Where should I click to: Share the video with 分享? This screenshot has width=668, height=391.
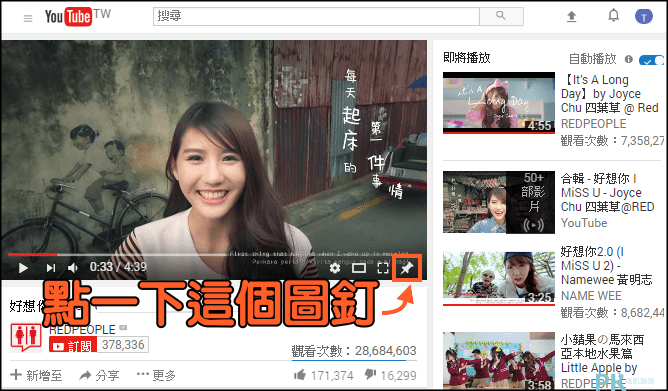(x=99, y=375)
